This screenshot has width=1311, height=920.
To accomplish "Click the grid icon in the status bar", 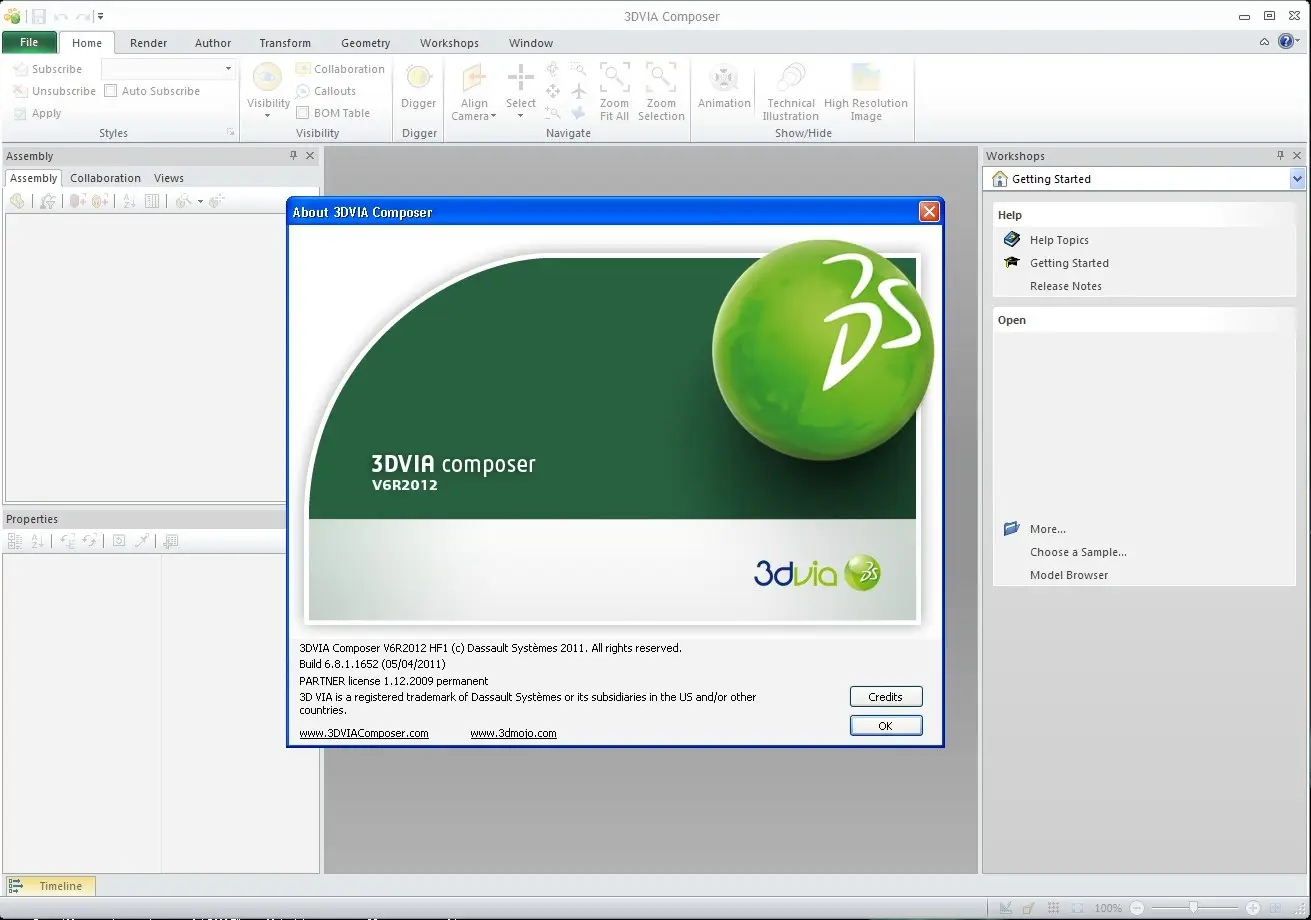I will (1053, 908).
